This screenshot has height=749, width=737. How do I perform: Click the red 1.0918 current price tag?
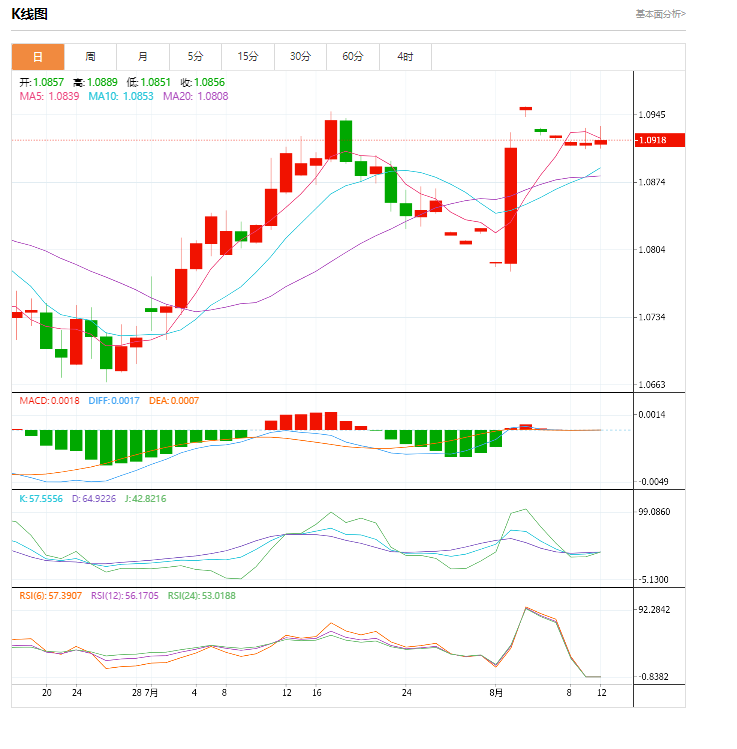pyautogui.click(x=660, y=140)
